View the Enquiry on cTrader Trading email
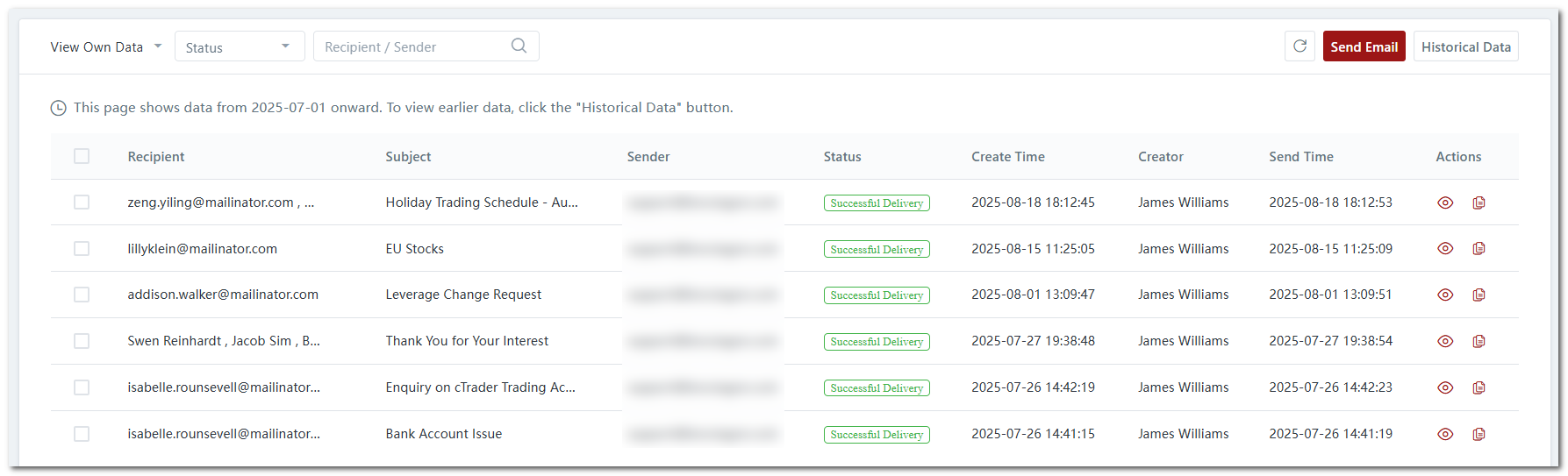 1445,387
